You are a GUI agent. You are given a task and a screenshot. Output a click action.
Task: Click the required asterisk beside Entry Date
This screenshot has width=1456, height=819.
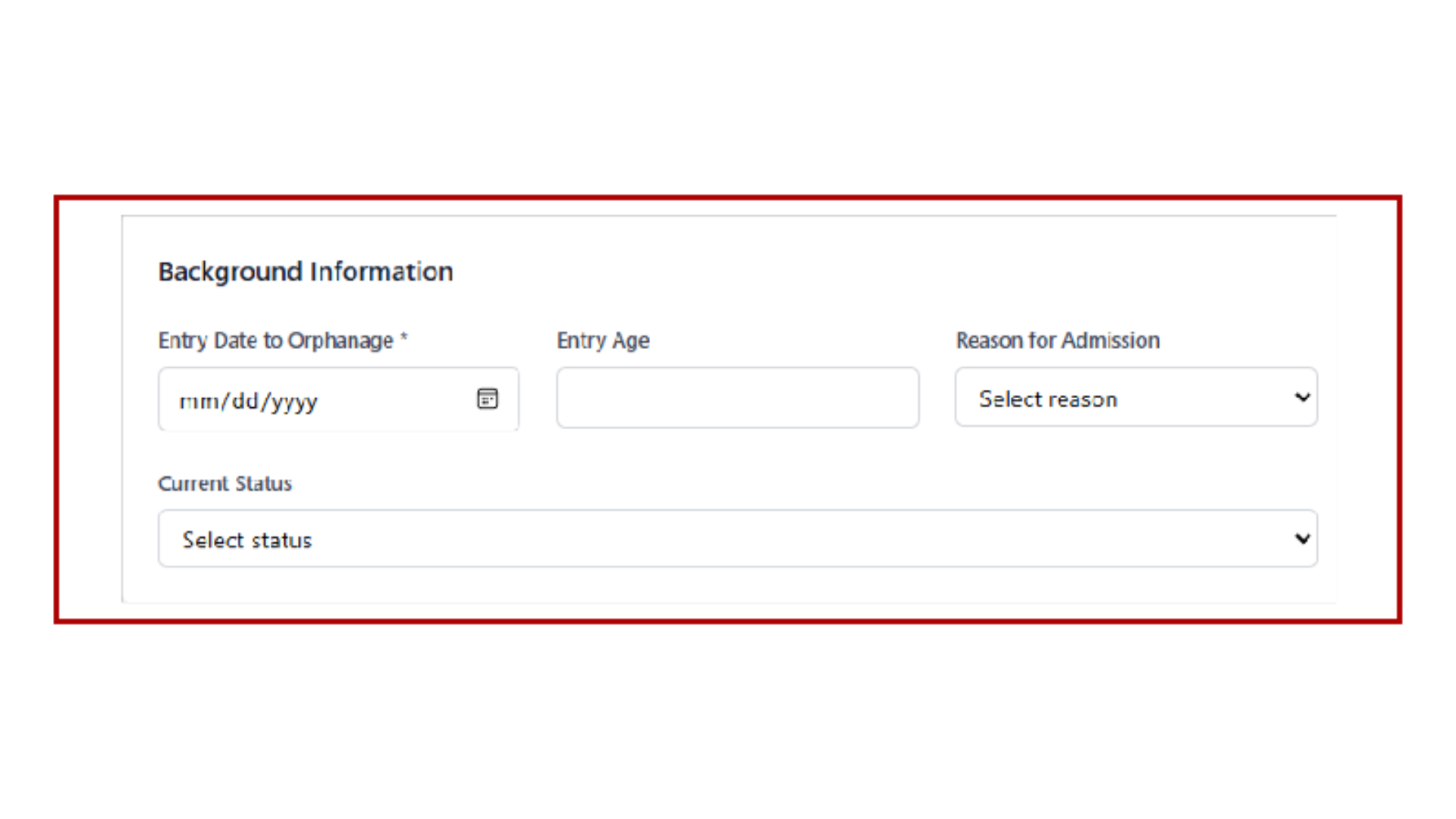pos(404,337)
